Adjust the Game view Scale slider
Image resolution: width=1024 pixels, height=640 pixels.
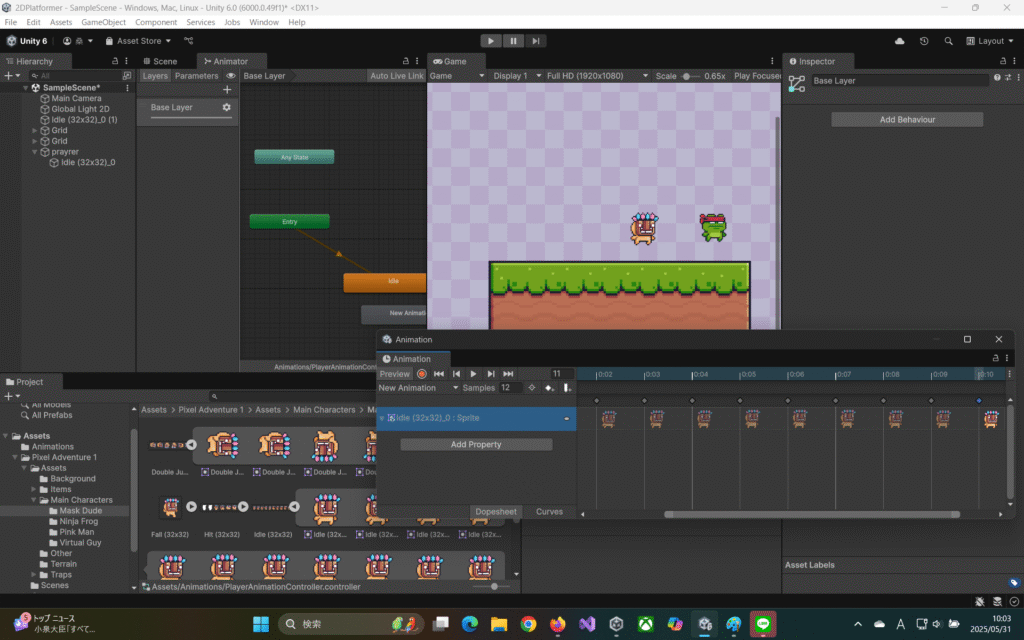pyautogui.click(x=689, y=76)
